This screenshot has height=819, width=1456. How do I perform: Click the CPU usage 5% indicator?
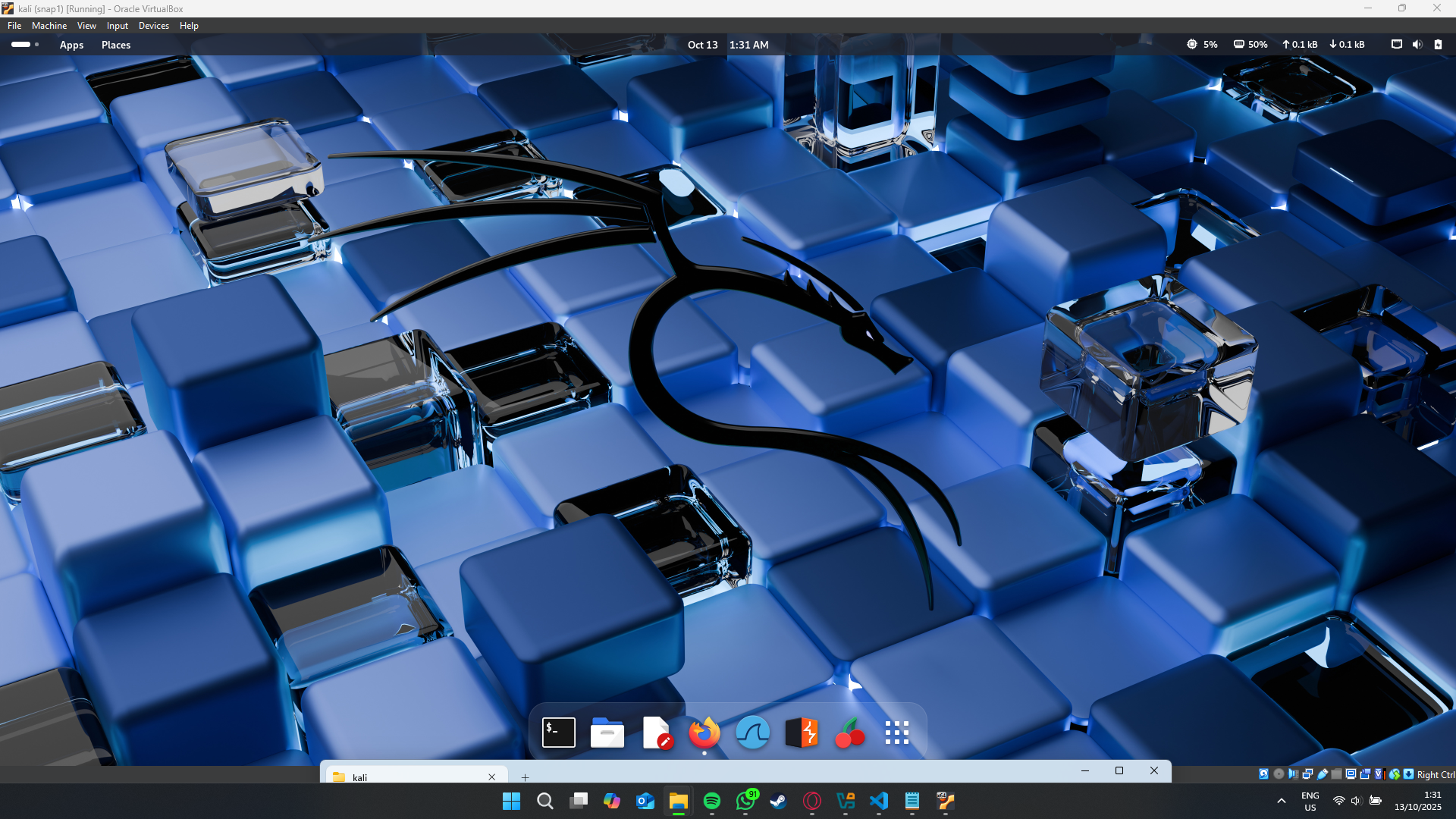[1202, 45]
